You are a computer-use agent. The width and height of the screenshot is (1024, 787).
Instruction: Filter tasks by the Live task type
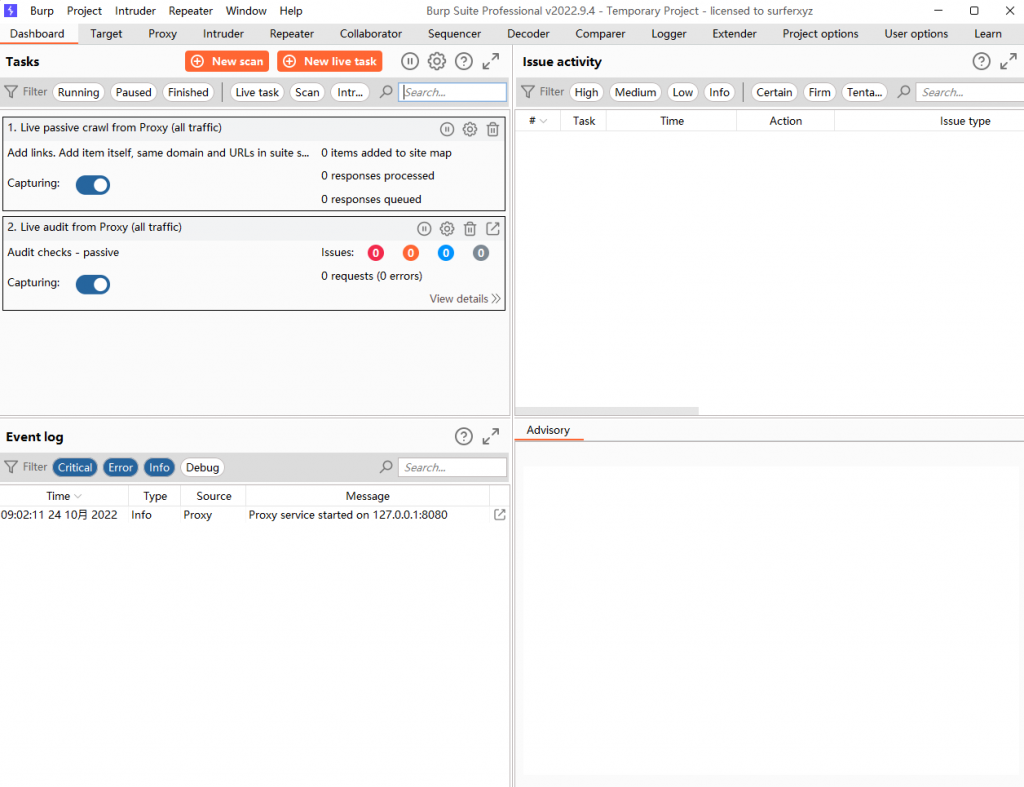pos(257,92)
